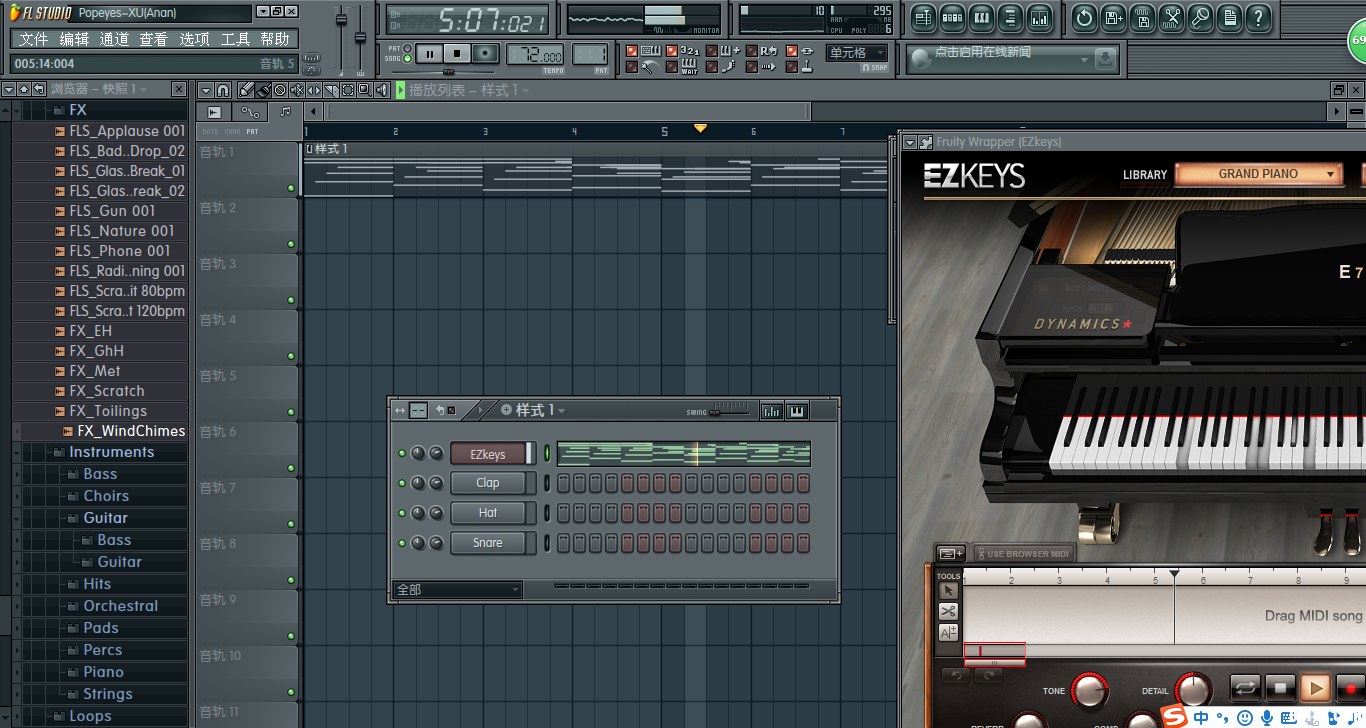Toggle the EZkeys channel mute LED
The height and width of the screenshot is (728, 1366).
tap(402, 454)
